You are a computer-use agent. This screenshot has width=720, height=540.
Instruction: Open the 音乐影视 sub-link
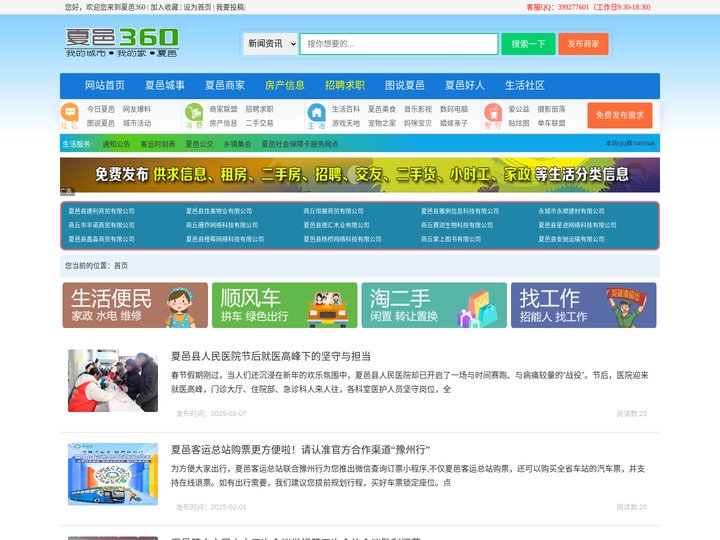click(x=418, y=109)
